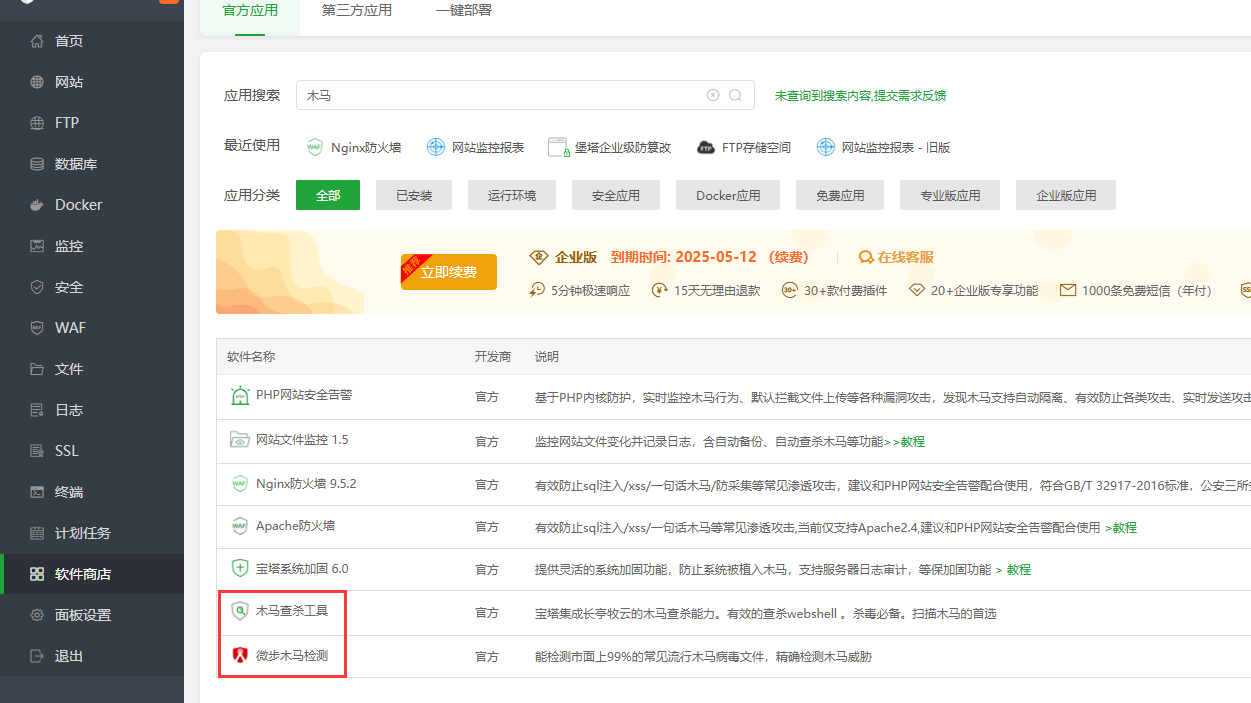Click the 安全 shield icon in the sidebar
This screenshot has height=703, width=1251.
37,287
